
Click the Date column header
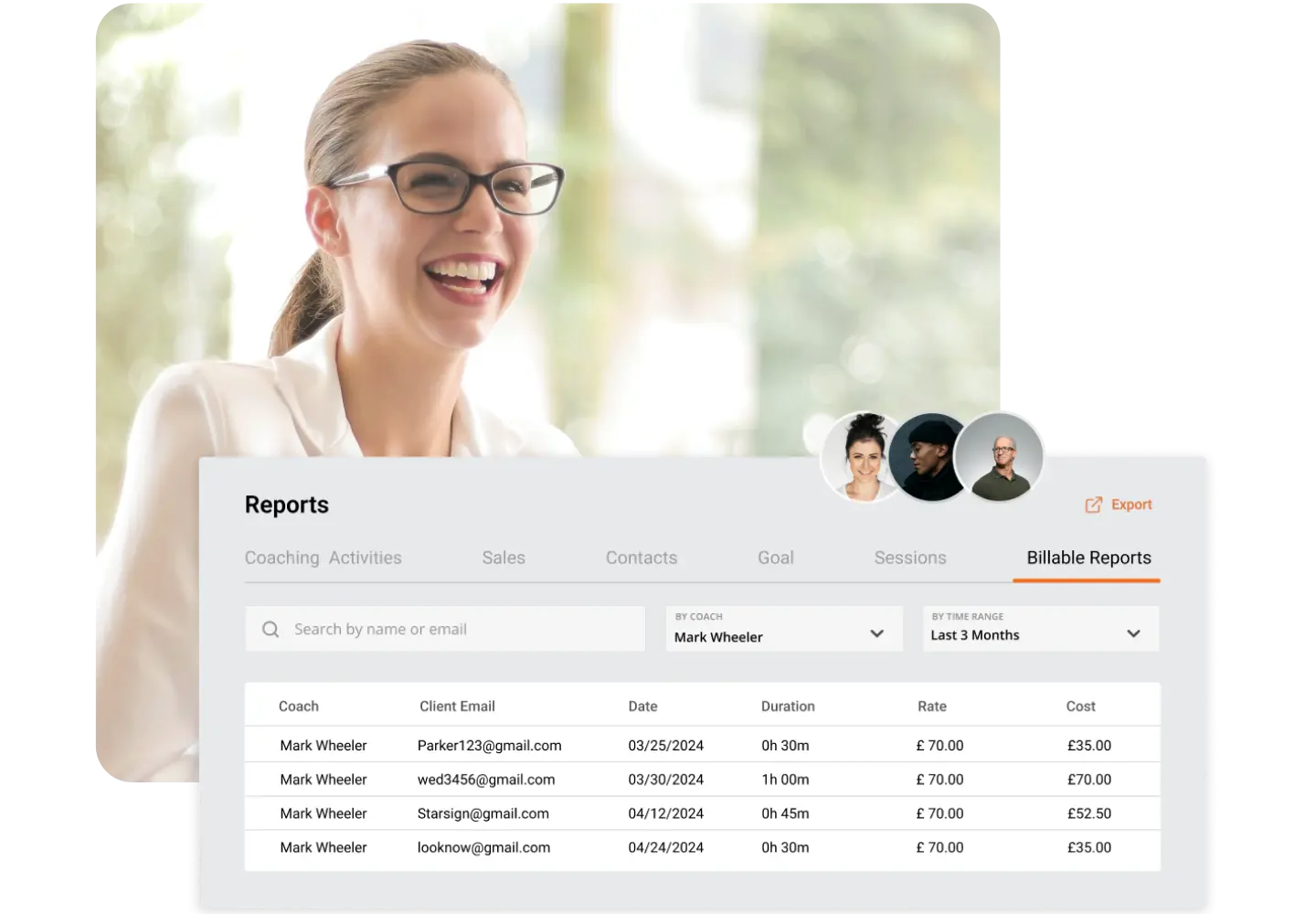(x=642, y=707)
